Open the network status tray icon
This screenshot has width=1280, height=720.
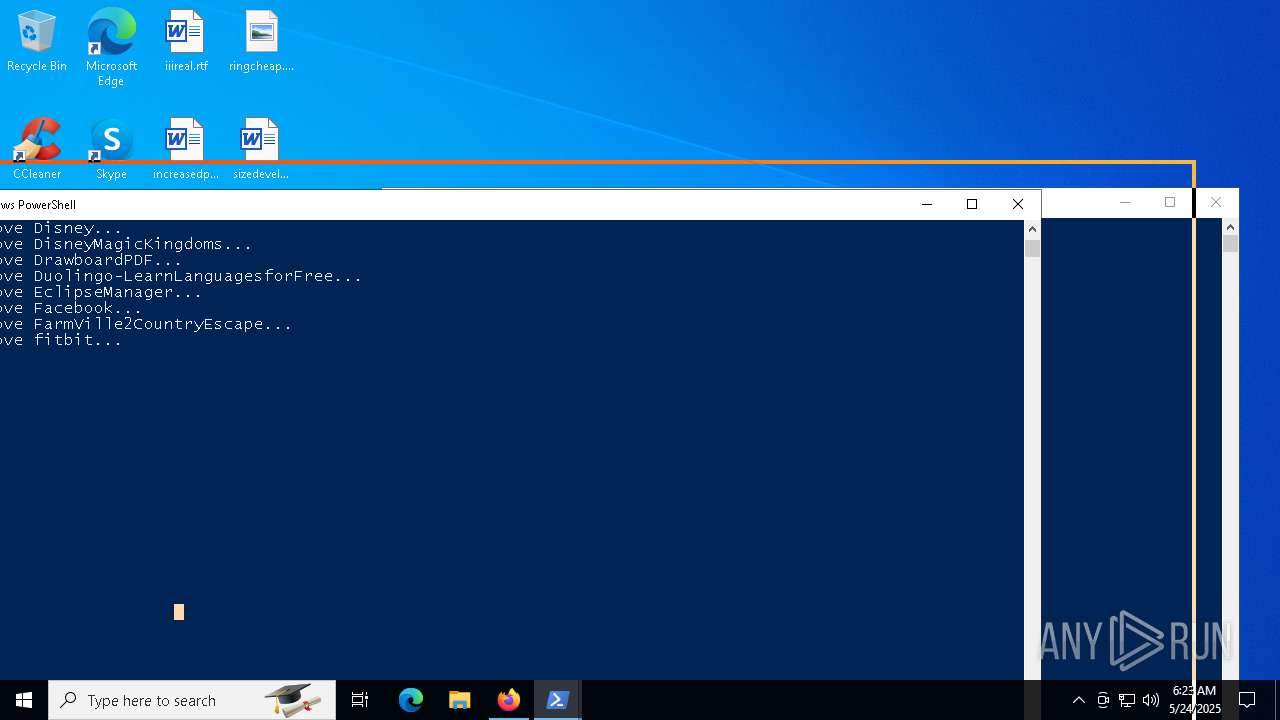1127,700
